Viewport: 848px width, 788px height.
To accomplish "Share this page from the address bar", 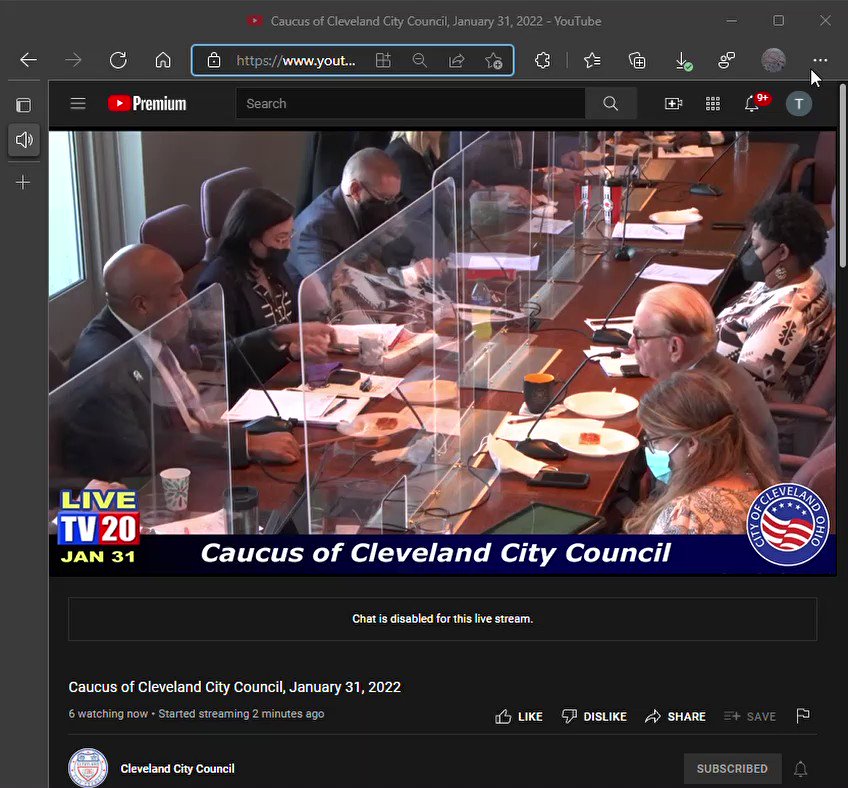I will click(x=456, y=60).
